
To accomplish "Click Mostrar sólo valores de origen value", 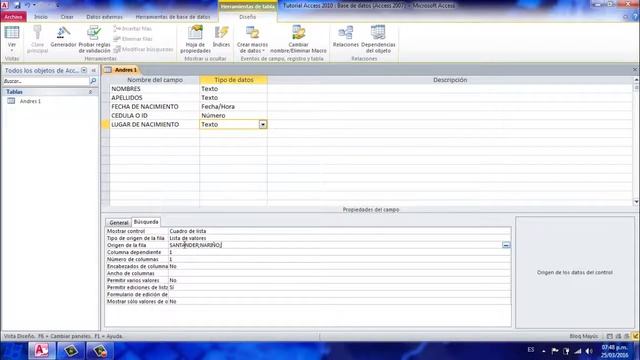I will point(339,301).
